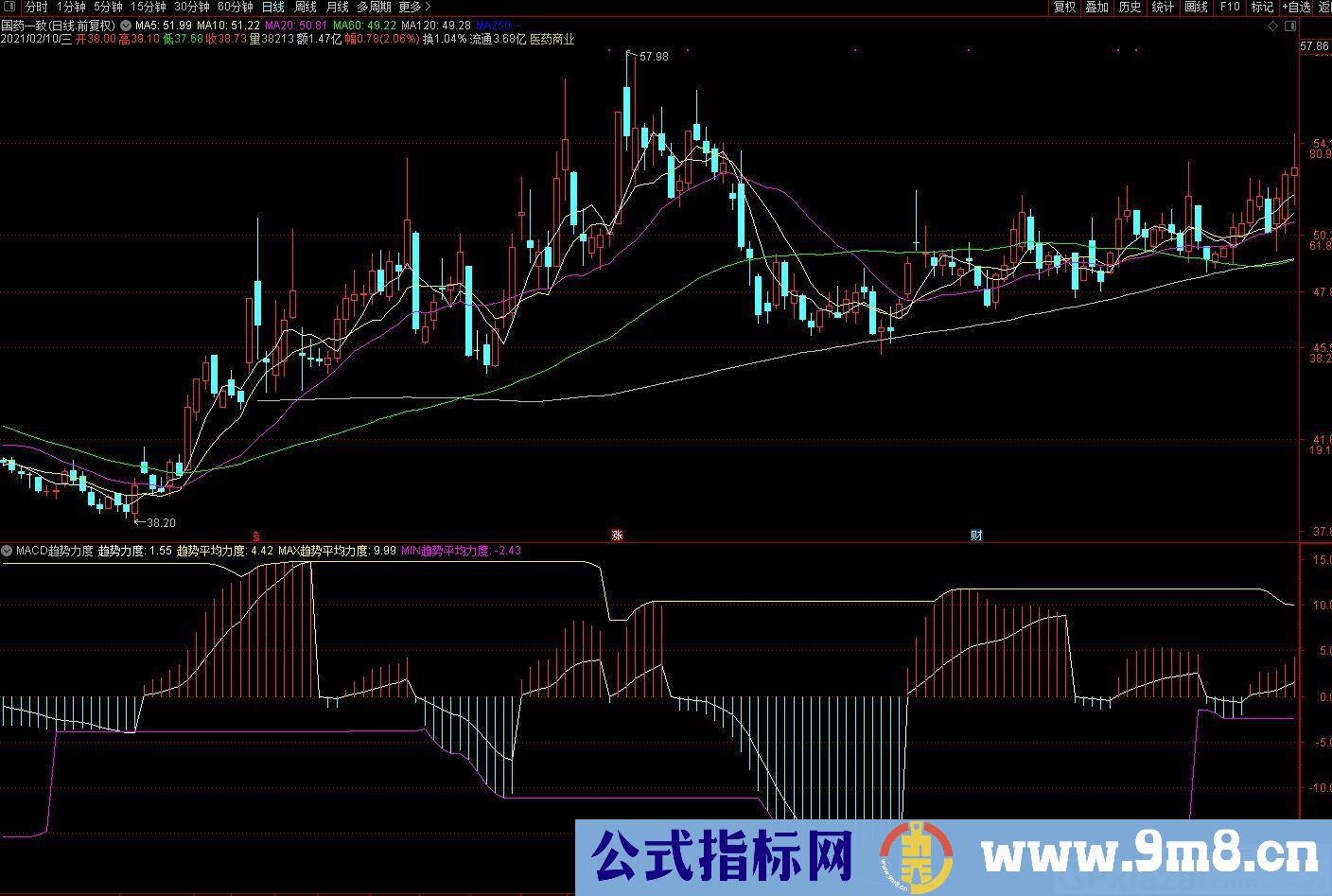
Task: Click the 高39.10 high price
Action: [x=138, y=40]
